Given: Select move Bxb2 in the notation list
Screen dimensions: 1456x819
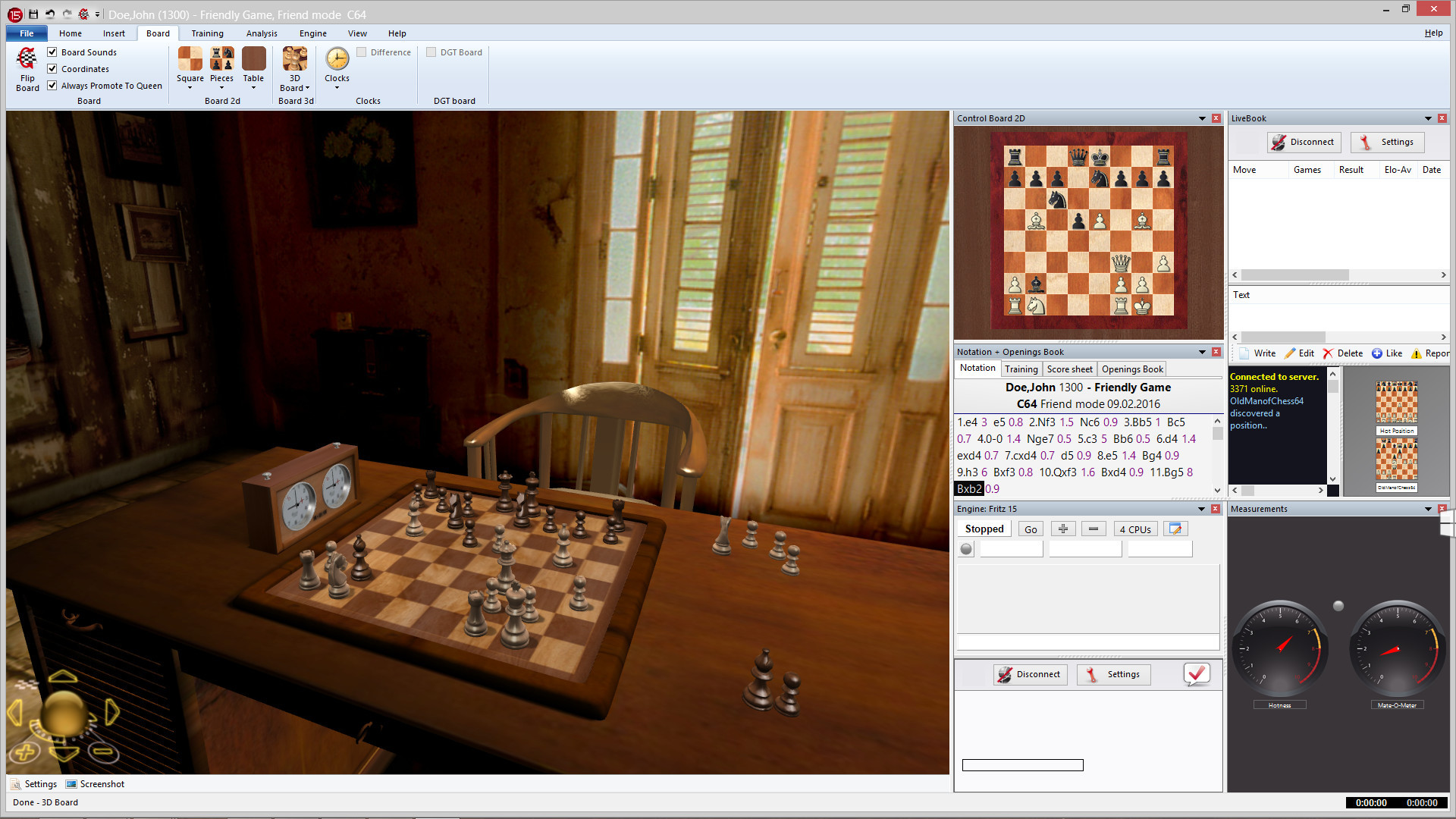Looking at the screenshot, I should click(968, 489).
